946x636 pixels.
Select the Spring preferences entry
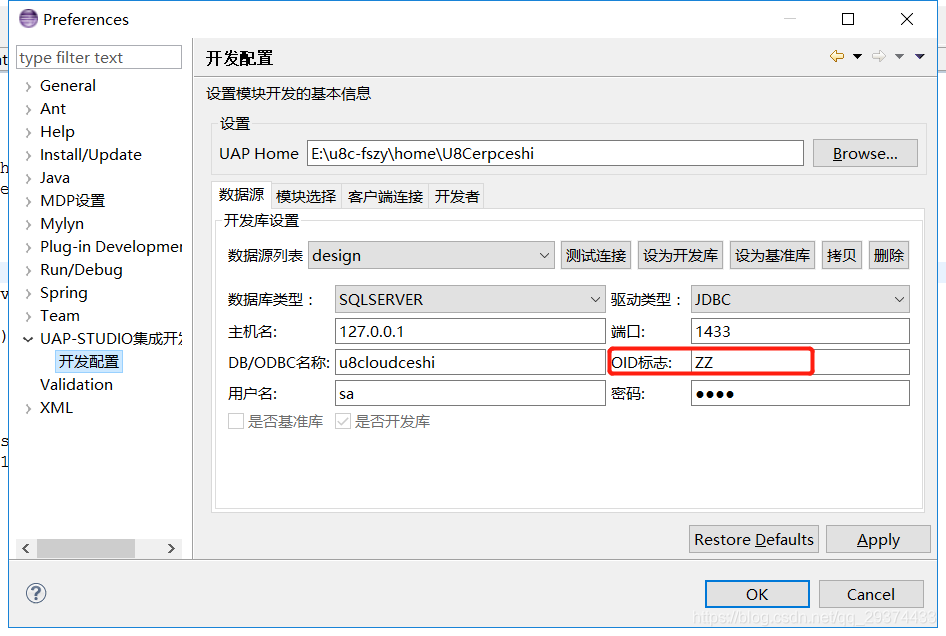(63, 293)
